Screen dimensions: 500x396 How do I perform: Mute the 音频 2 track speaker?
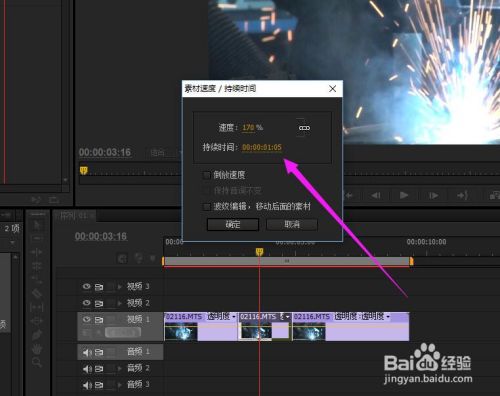pyautogui.click(x=87, y=369)
